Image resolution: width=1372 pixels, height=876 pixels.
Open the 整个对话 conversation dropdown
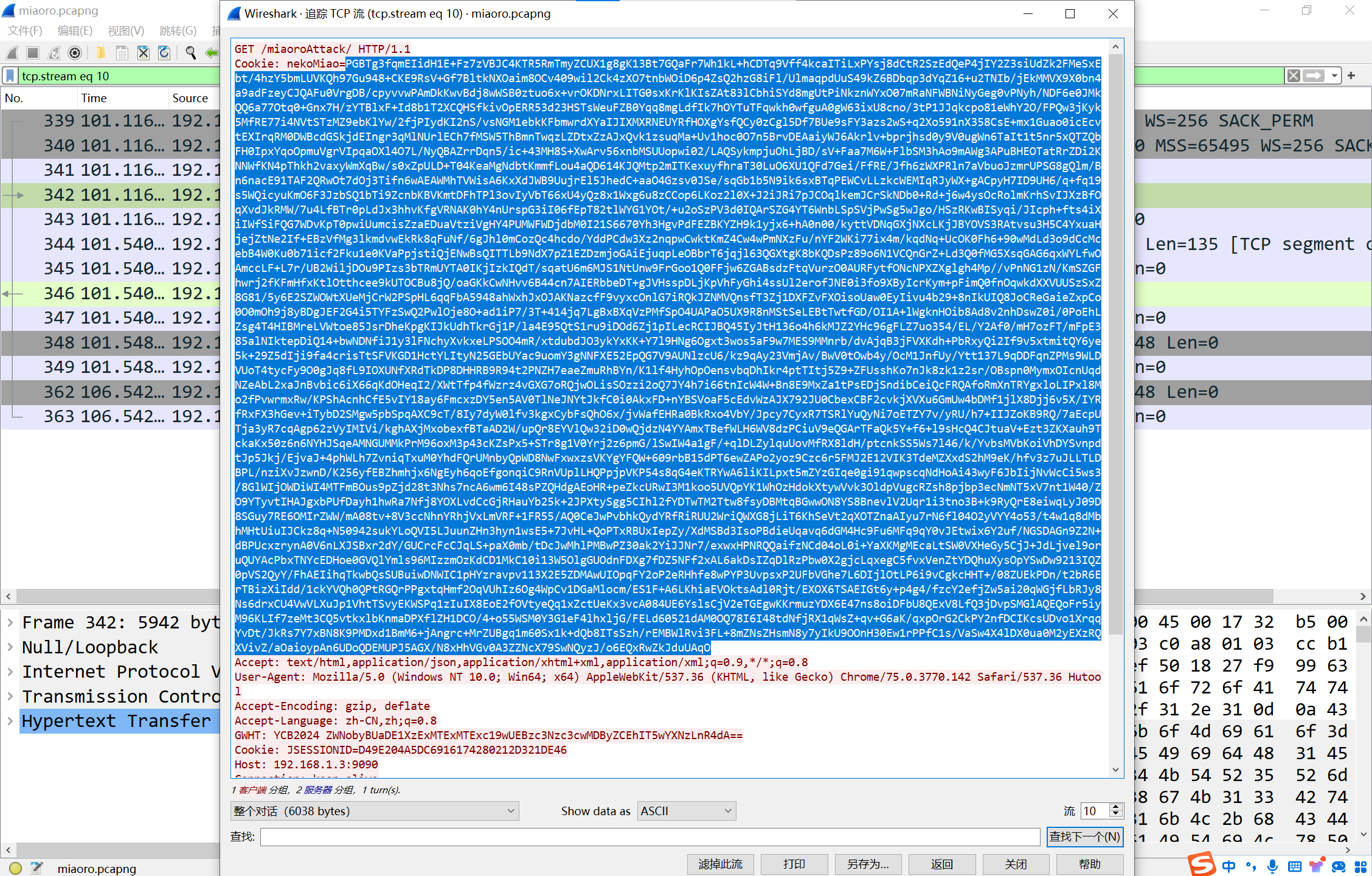pyautogui.click(x=375, y=811)
